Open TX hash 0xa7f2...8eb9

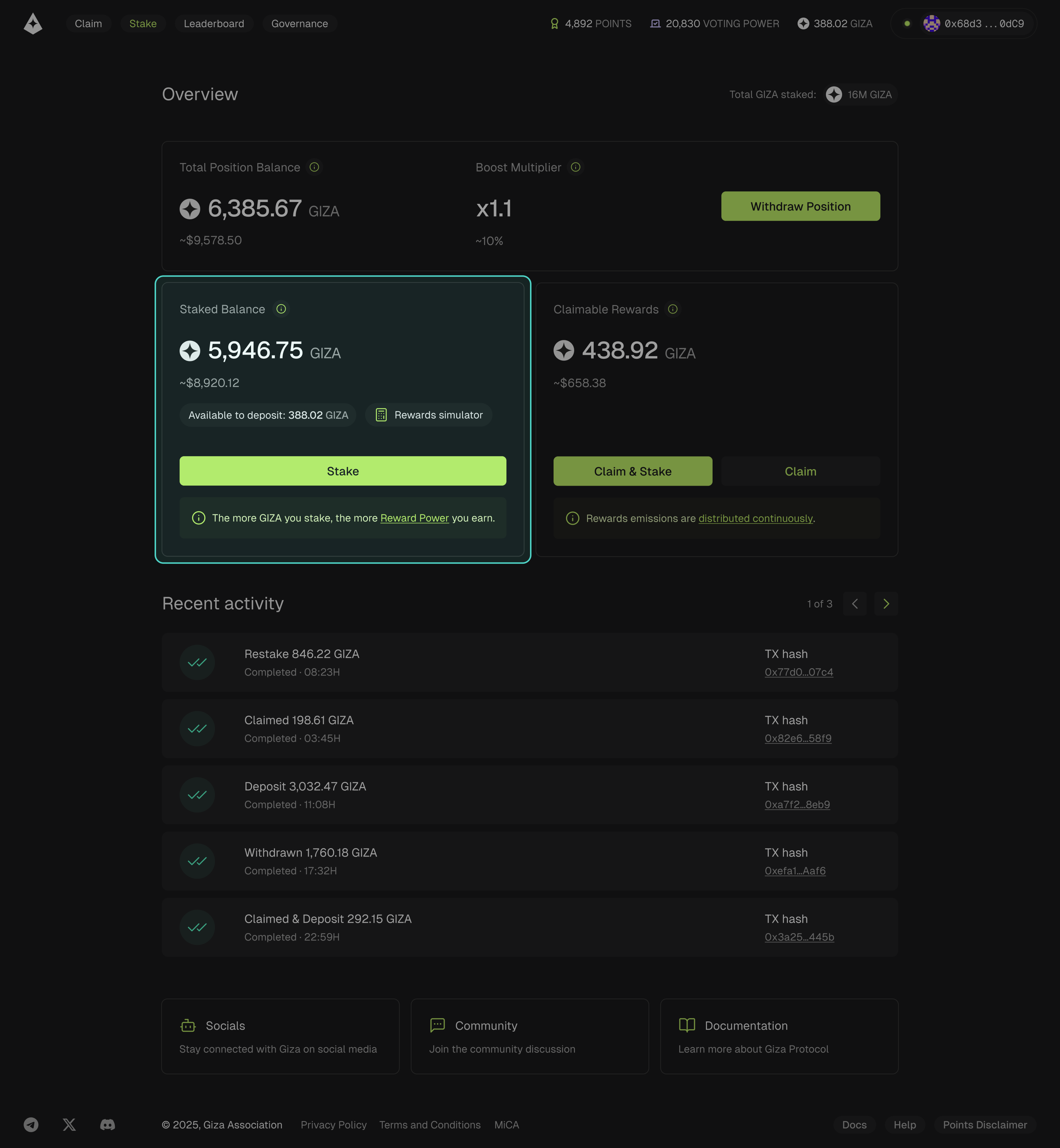tap(797, 804)
